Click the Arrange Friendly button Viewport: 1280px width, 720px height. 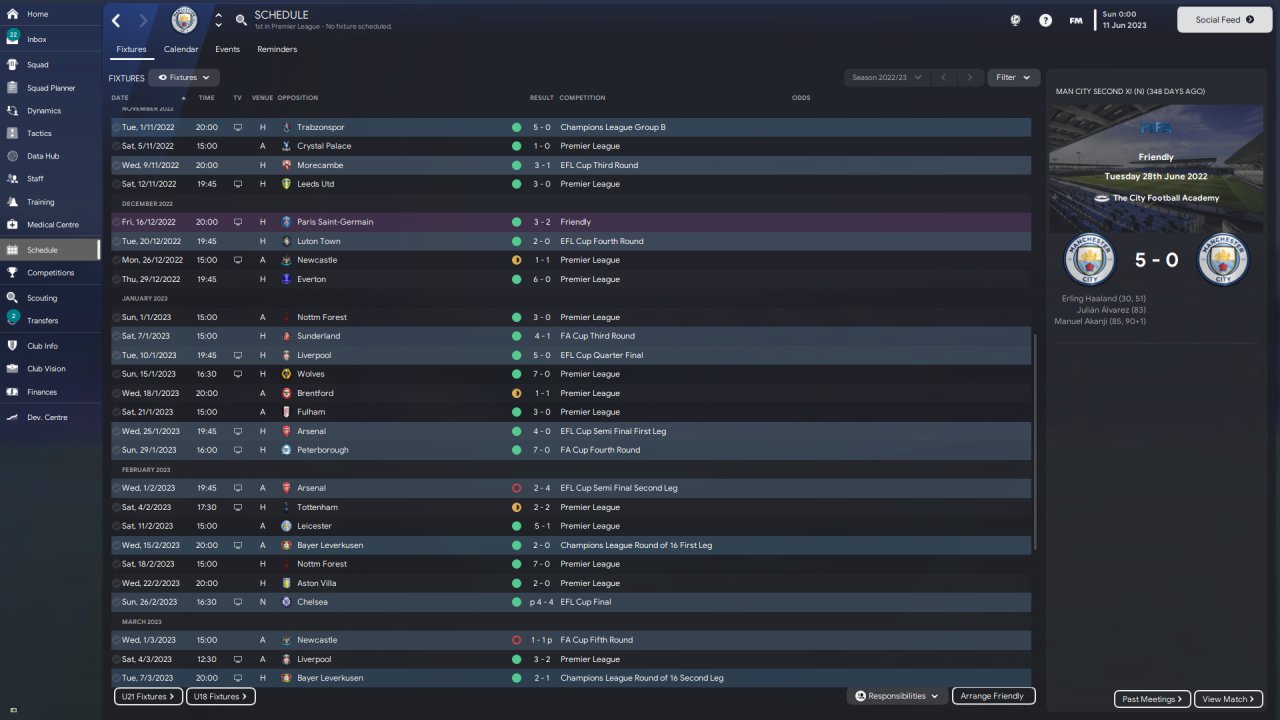pyautogui.click(x=992, y=696)
